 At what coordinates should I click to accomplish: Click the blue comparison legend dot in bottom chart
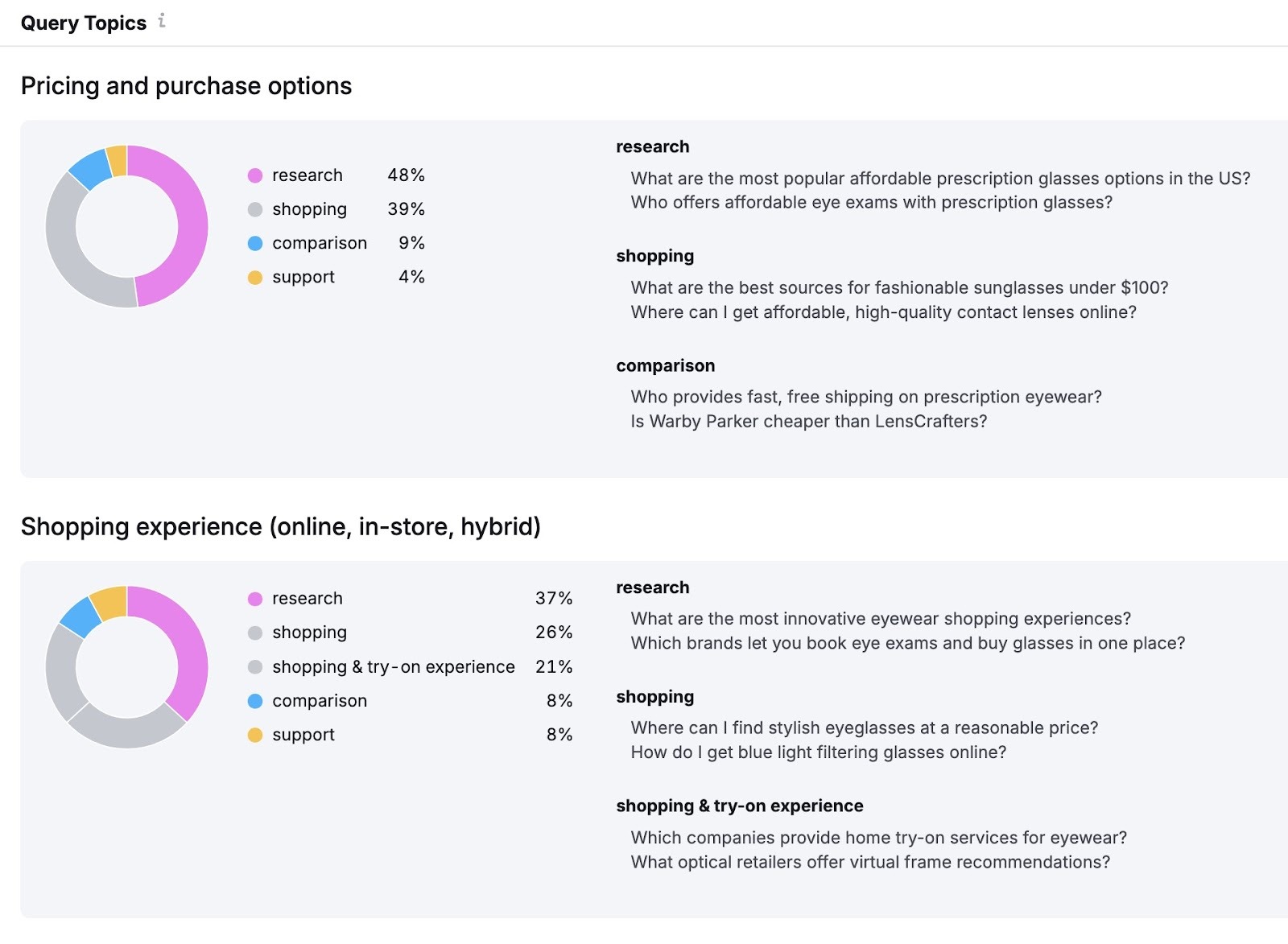(254, 700)
